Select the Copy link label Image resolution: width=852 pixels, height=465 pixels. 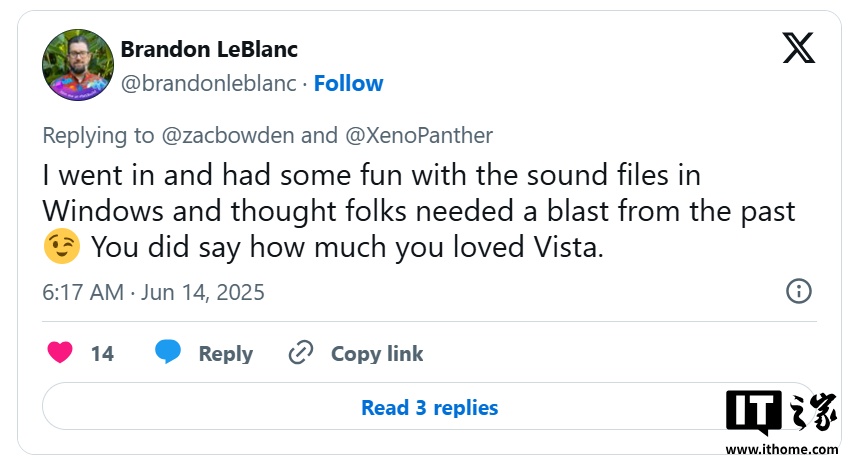pyautogui.click(x=377, y=353)
